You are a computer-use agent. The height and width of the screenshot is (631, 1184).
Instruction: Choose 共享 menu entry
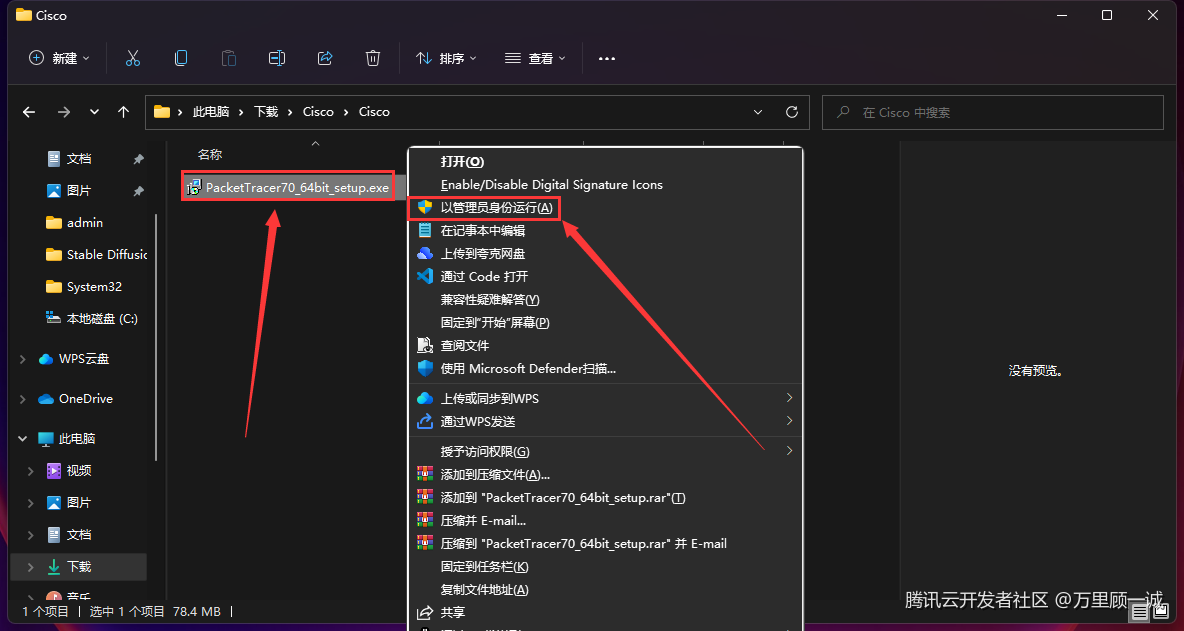point(453,613)
